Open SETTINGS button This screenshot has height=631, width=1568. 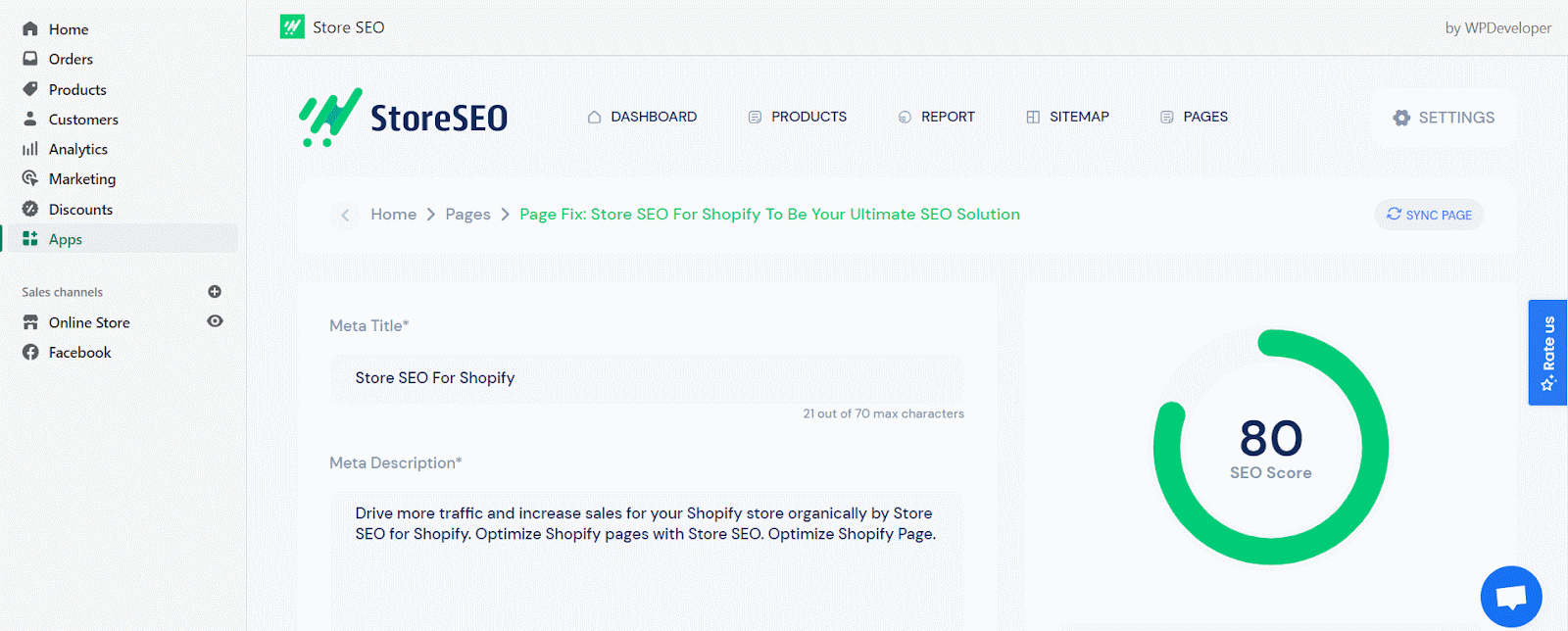(1444, 118)
